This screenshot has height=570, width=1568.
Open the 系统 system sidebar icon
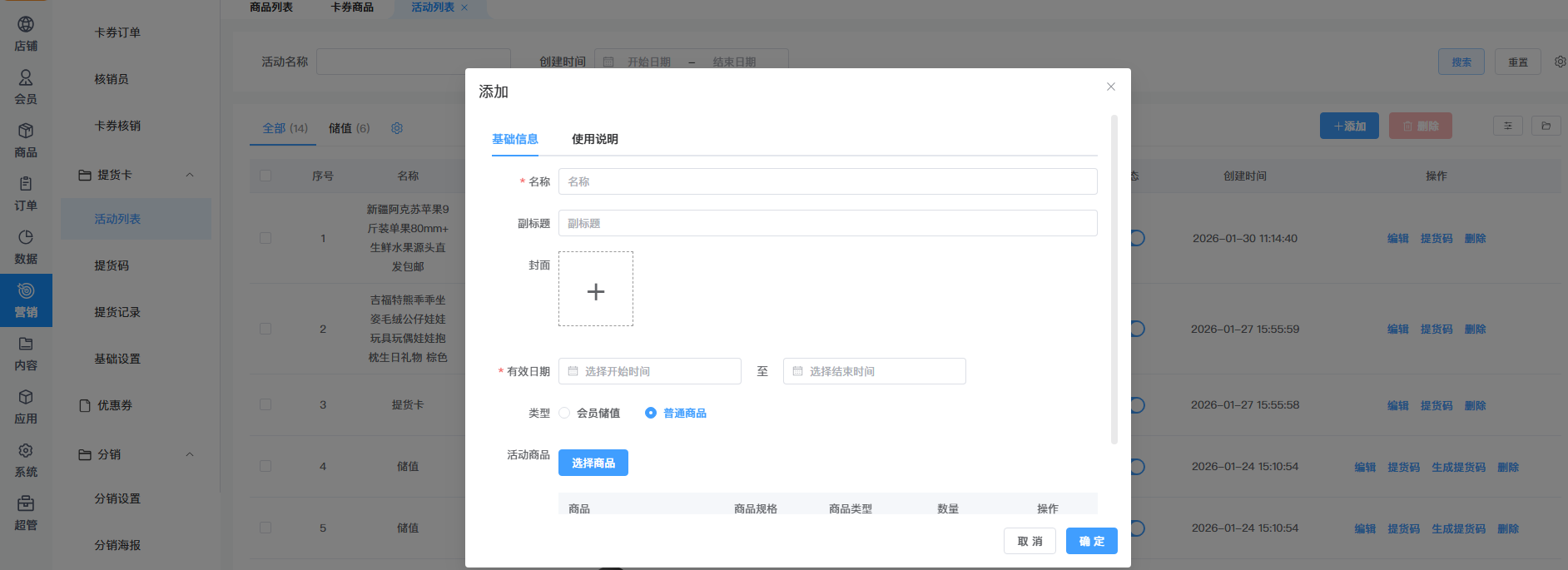[x=26, y=459]
